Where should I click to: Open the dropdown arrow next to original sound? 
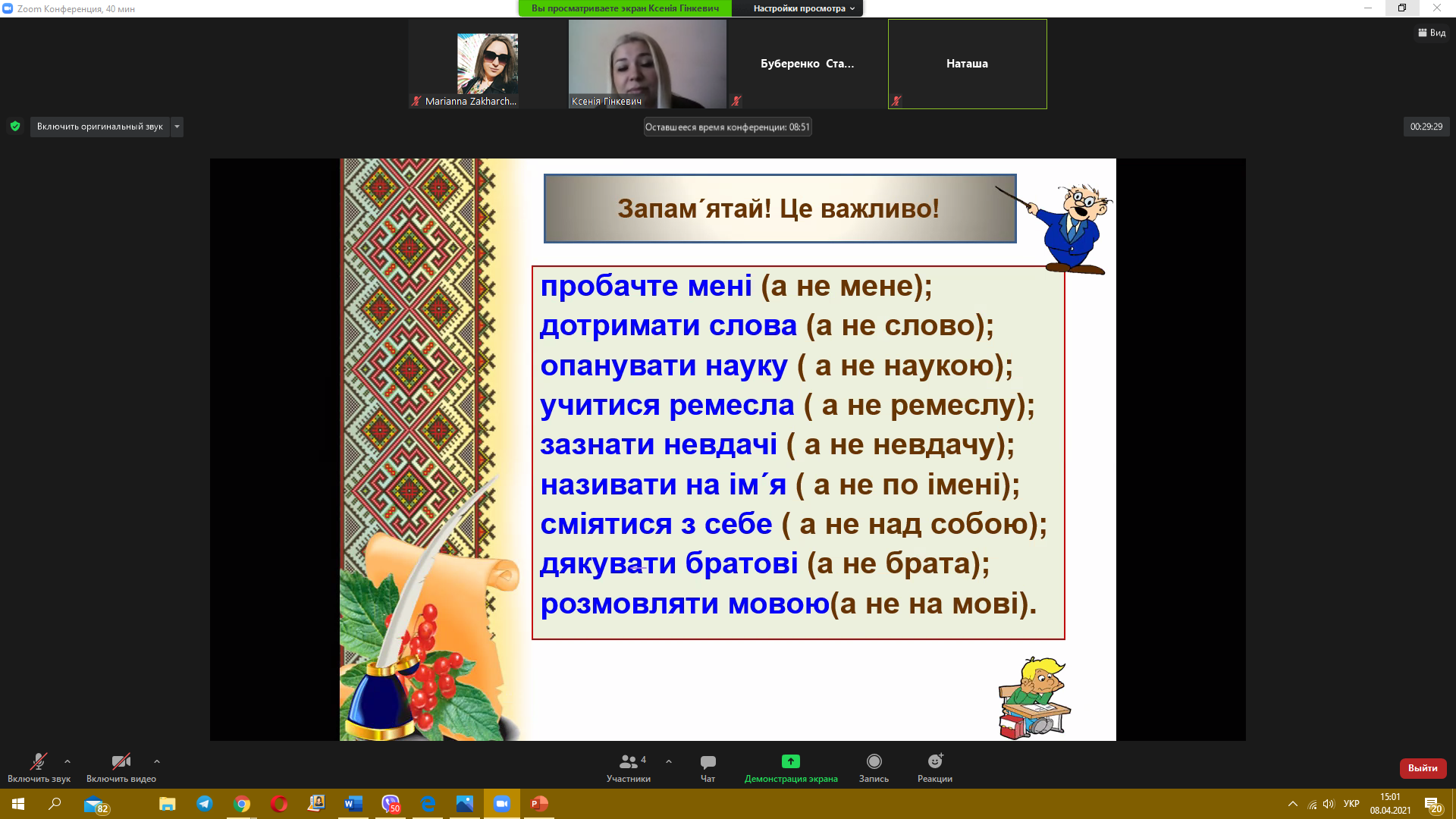[x=177, y=127]
